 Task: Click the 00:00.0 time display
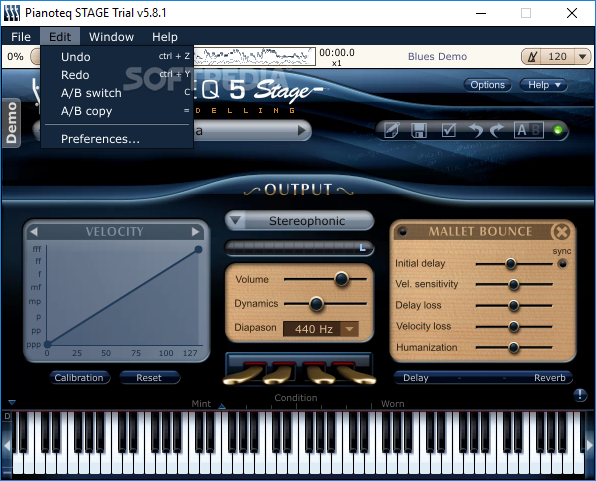point(337,52)
